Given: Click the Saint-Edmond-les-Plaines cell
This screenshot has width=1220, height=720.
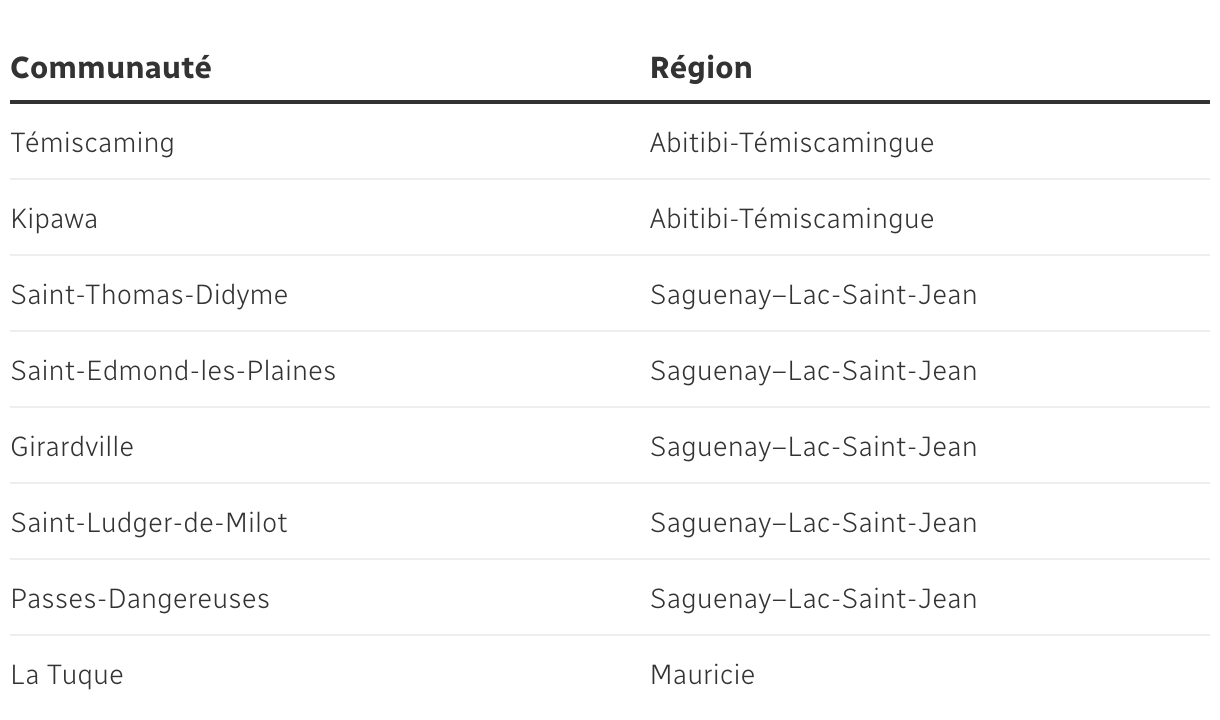Looking at the screenshot, I should (x=173, y=371).
